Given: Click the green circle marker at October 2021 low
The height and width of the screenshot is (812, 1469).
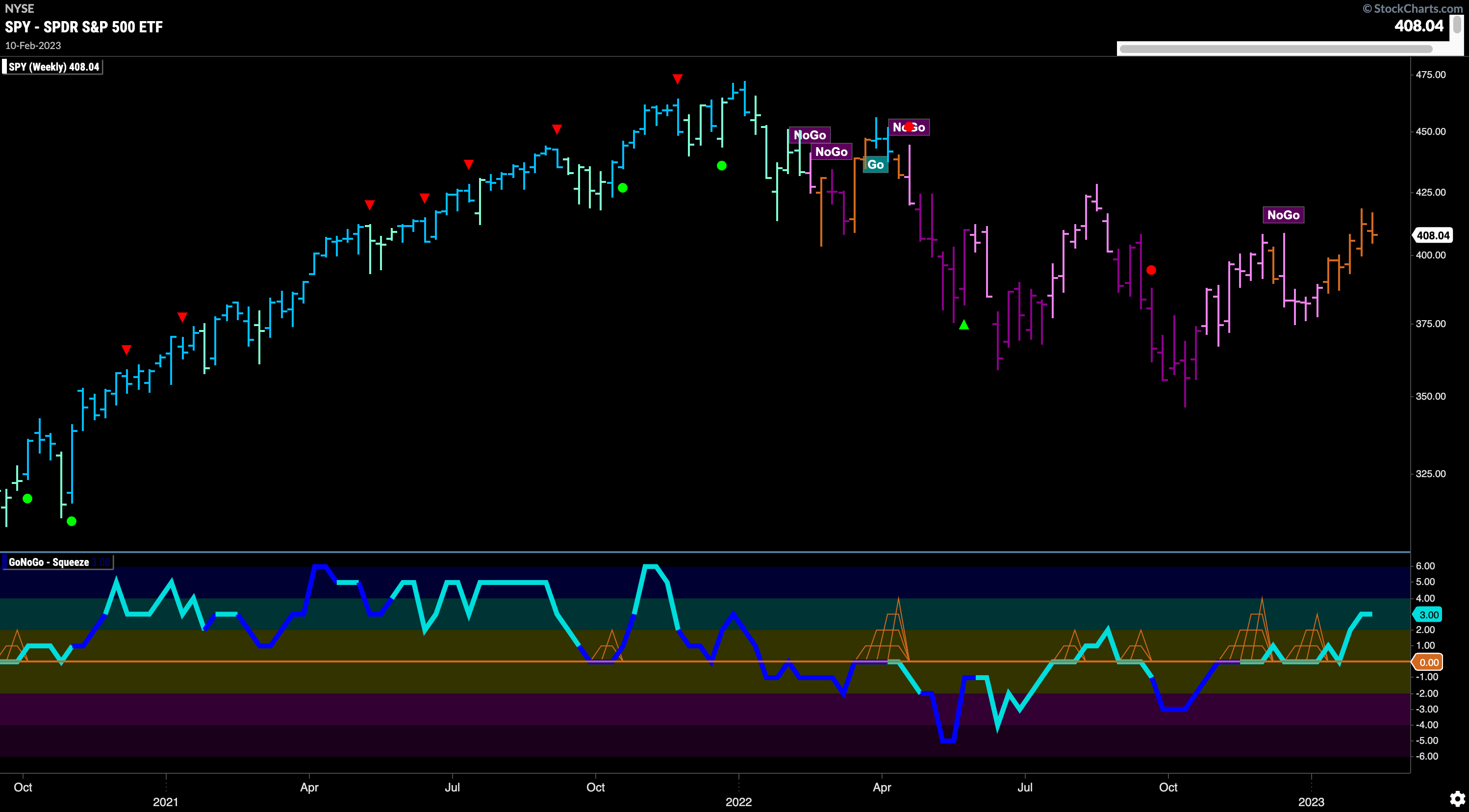Looking at the screenshot, I should [x=623, y=188].
